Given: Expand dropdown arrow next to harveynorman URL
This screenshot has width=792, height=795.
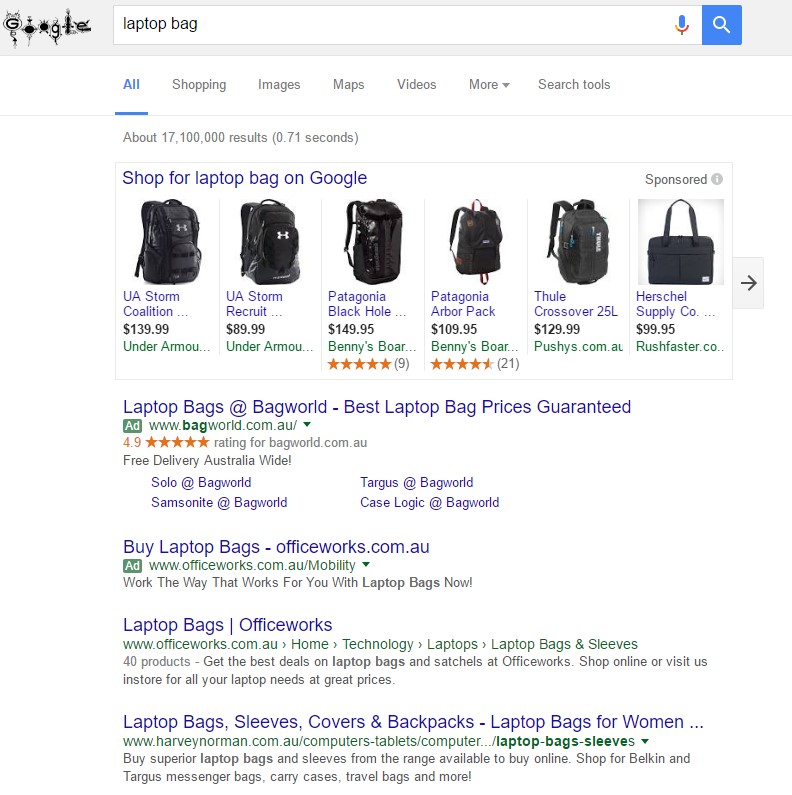Looking at the screenshot, I should (645, 741).
